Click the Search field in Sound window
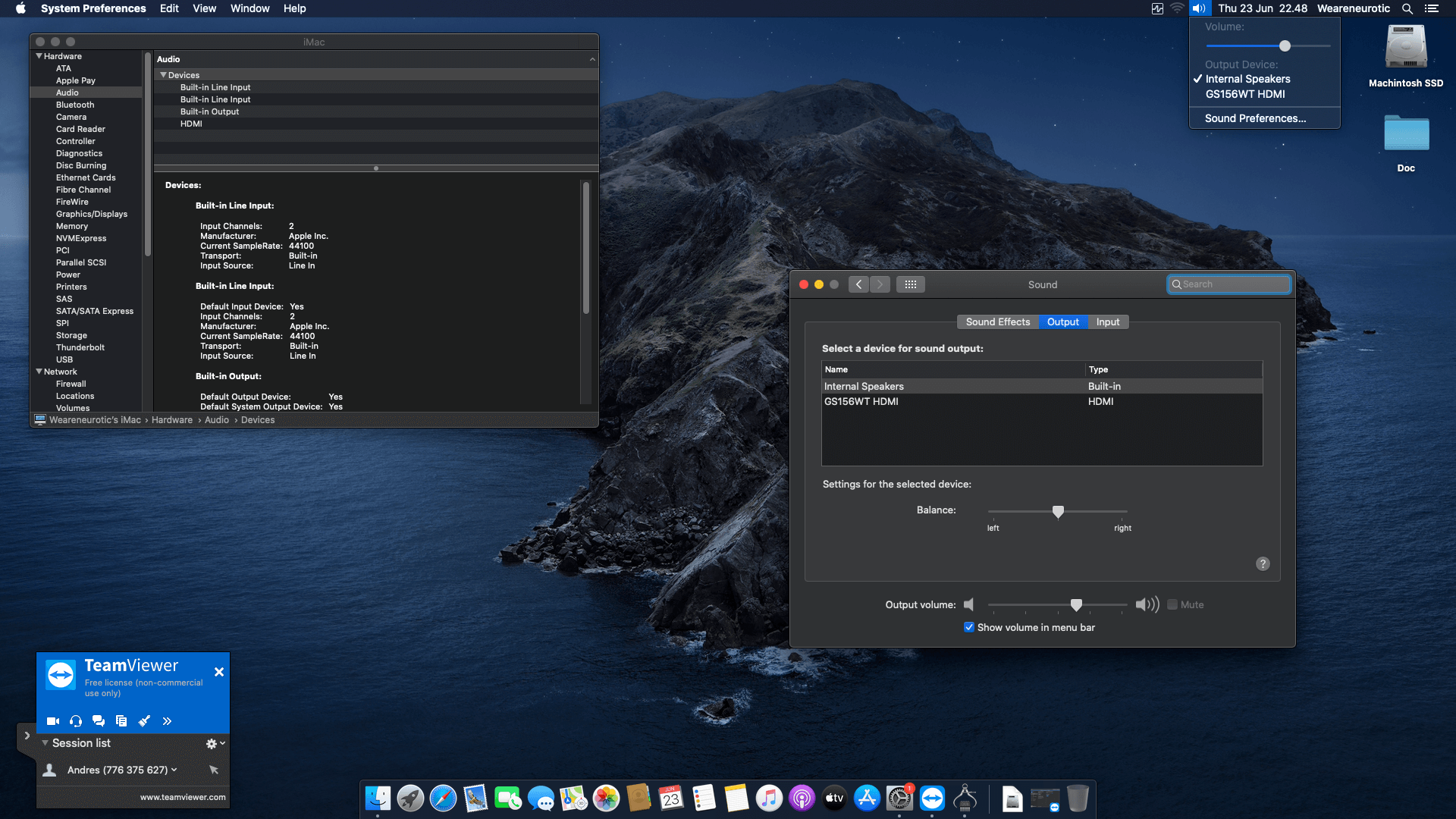 click(x=1228, y=284)
